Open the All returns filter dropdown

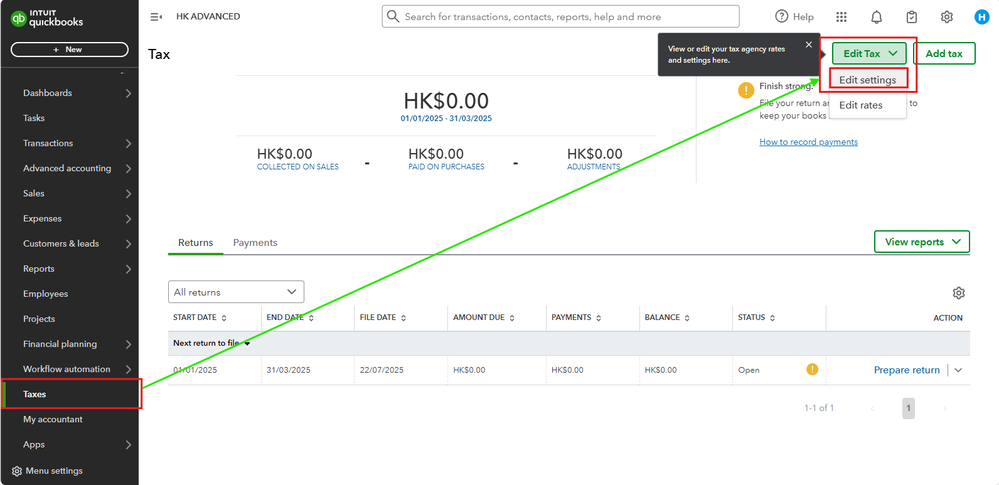[x=236, y=292]
